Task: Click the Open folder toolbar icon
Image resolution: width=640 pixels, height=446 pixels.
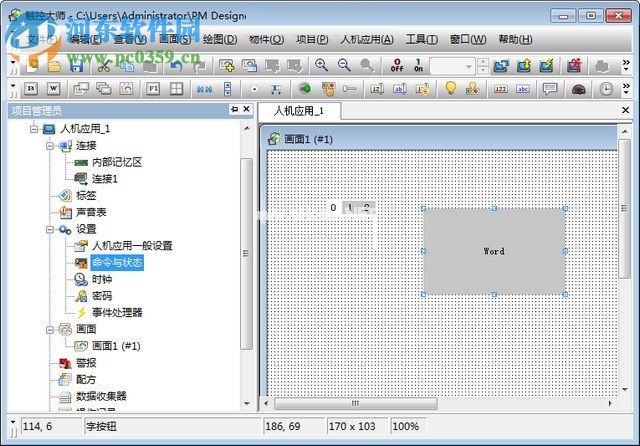Action: [x=54, y=65]
